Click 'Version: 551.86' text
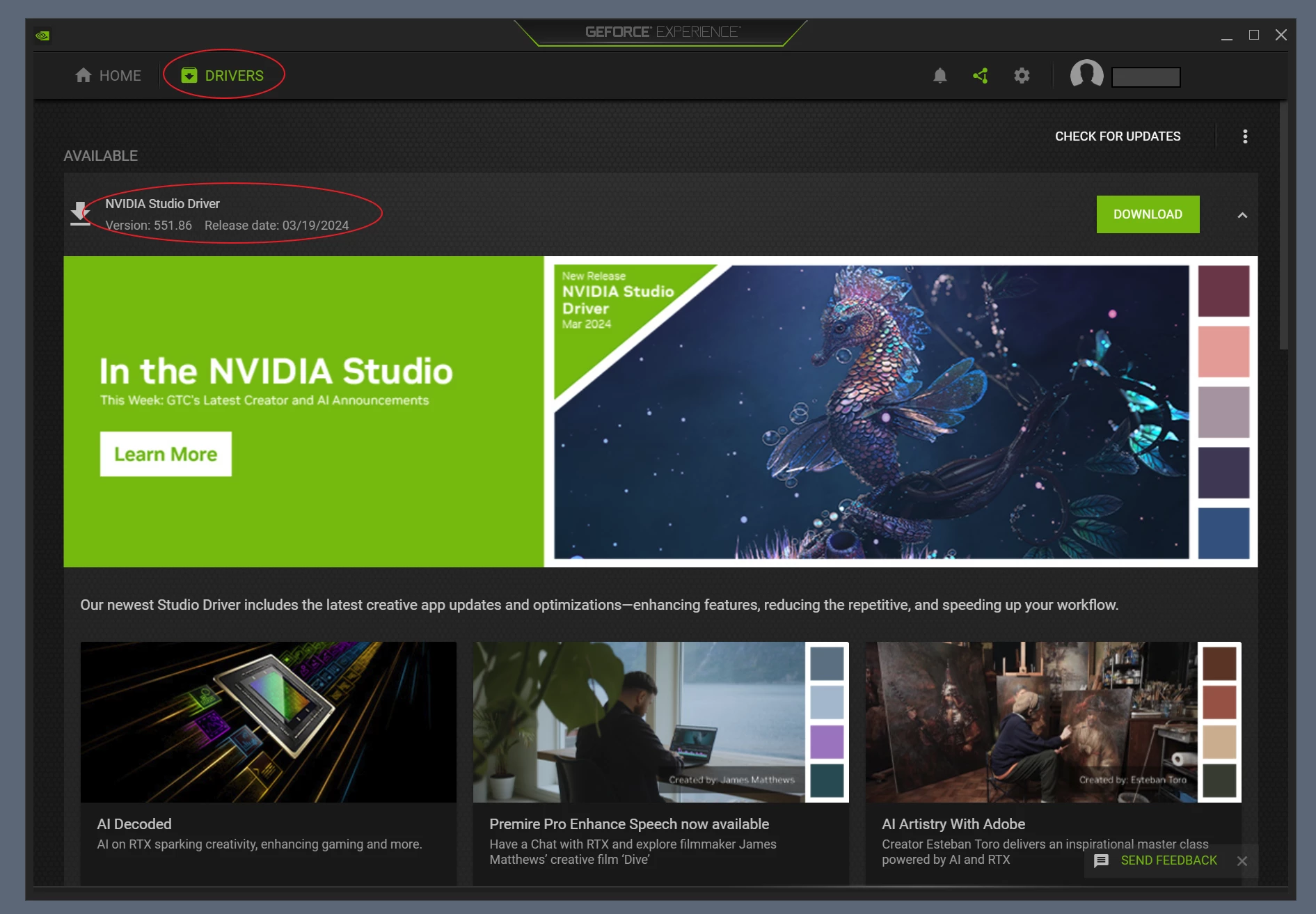The image size is (1316, 914). (148, 226)
